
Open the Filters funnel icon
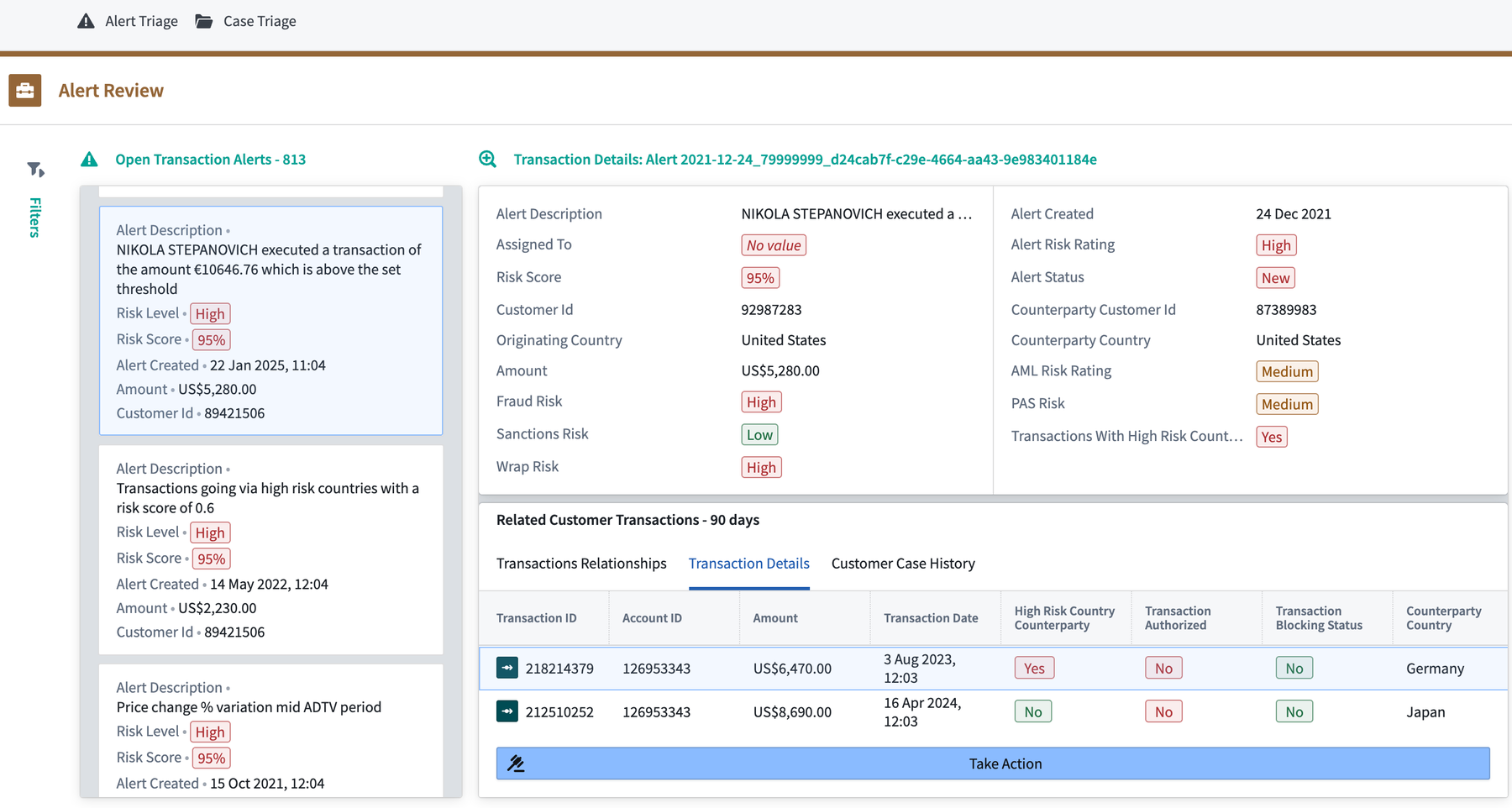(35, 169)
